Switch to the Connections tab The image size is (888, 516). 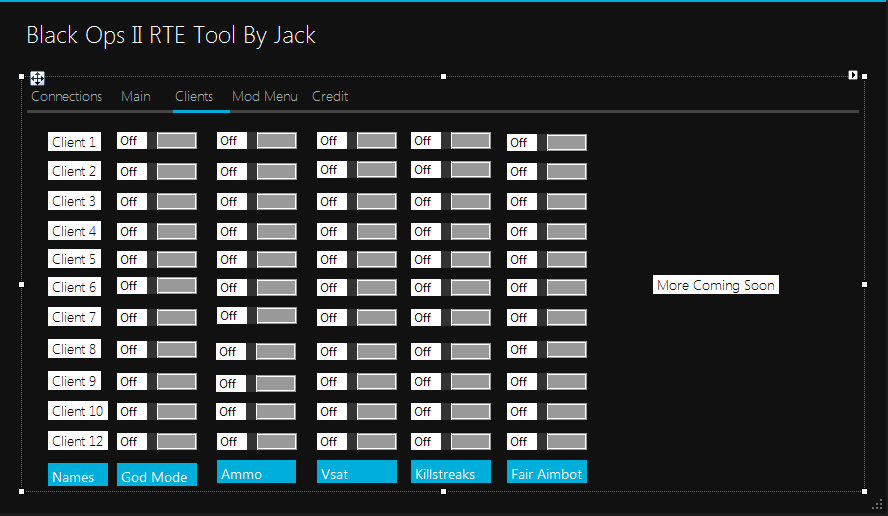[x=66, y=96]
